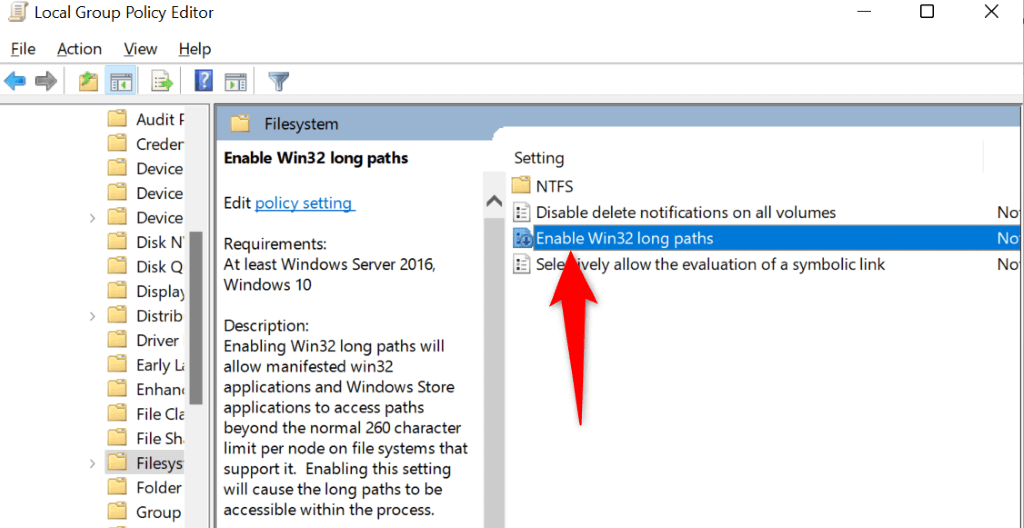Image resolution: width=1024 pixels, height=528 pixels.
Task: Click the description pane scroll up arrow
Action: click(x=494, y=201)
